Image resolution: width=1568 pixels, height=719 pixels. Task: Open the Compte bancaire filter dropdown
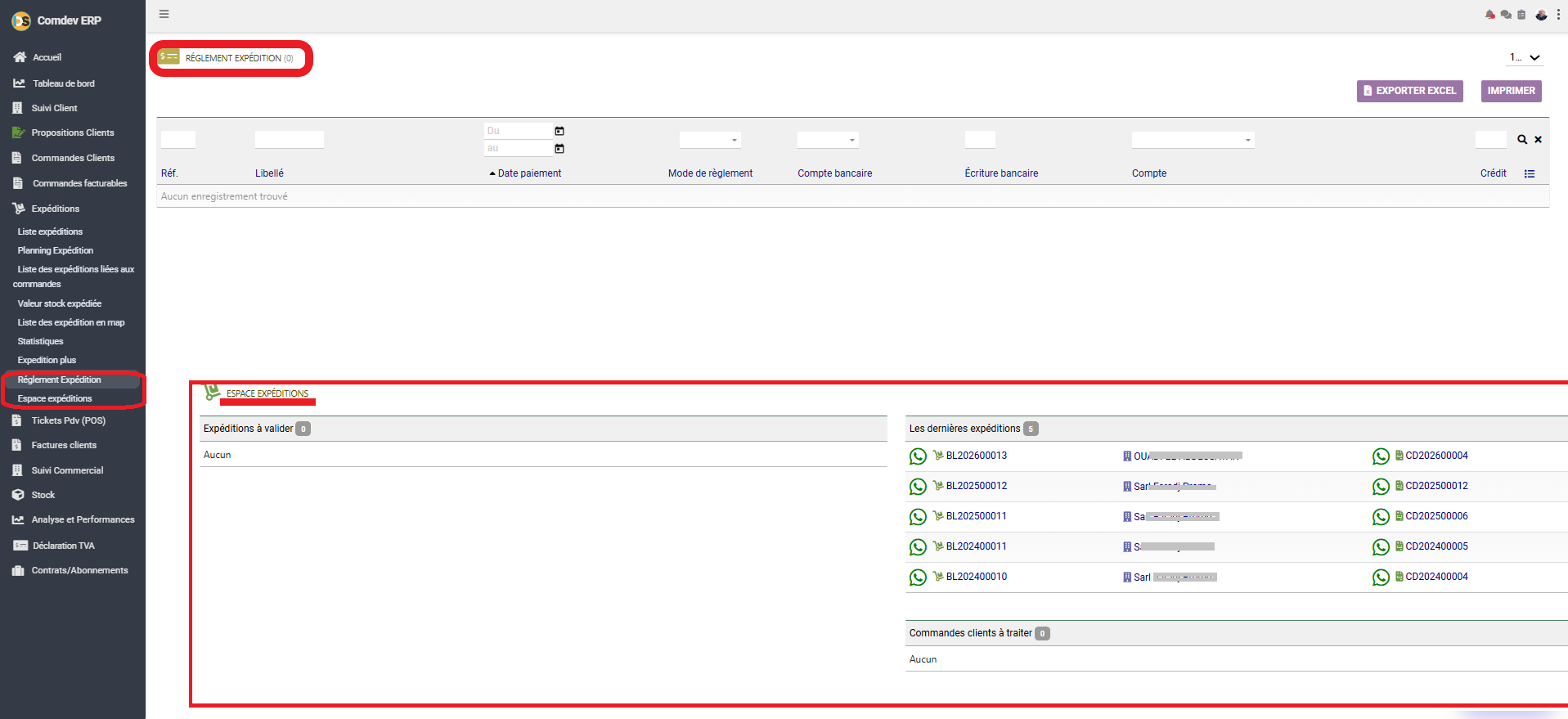pyautogui.click(x=828, y=140)
